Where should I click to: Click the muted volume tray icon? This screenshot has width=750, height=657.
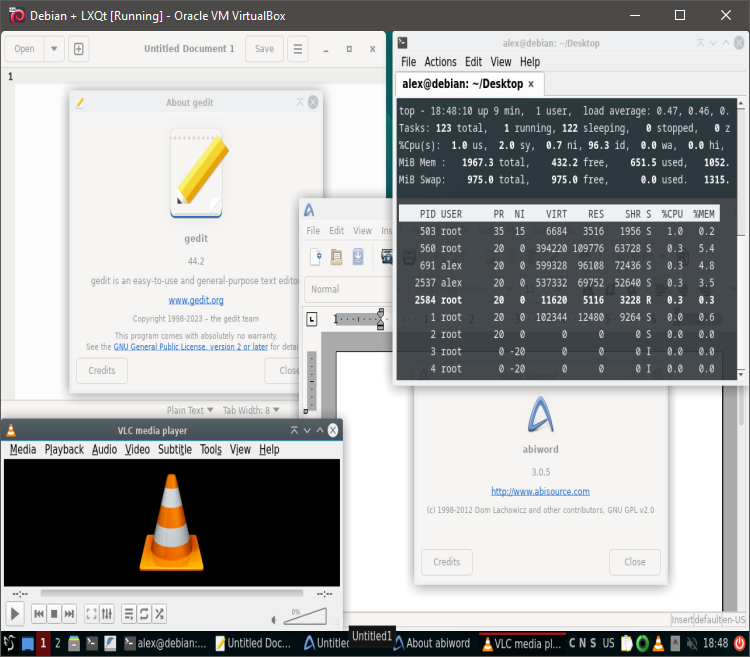[691, 644]
